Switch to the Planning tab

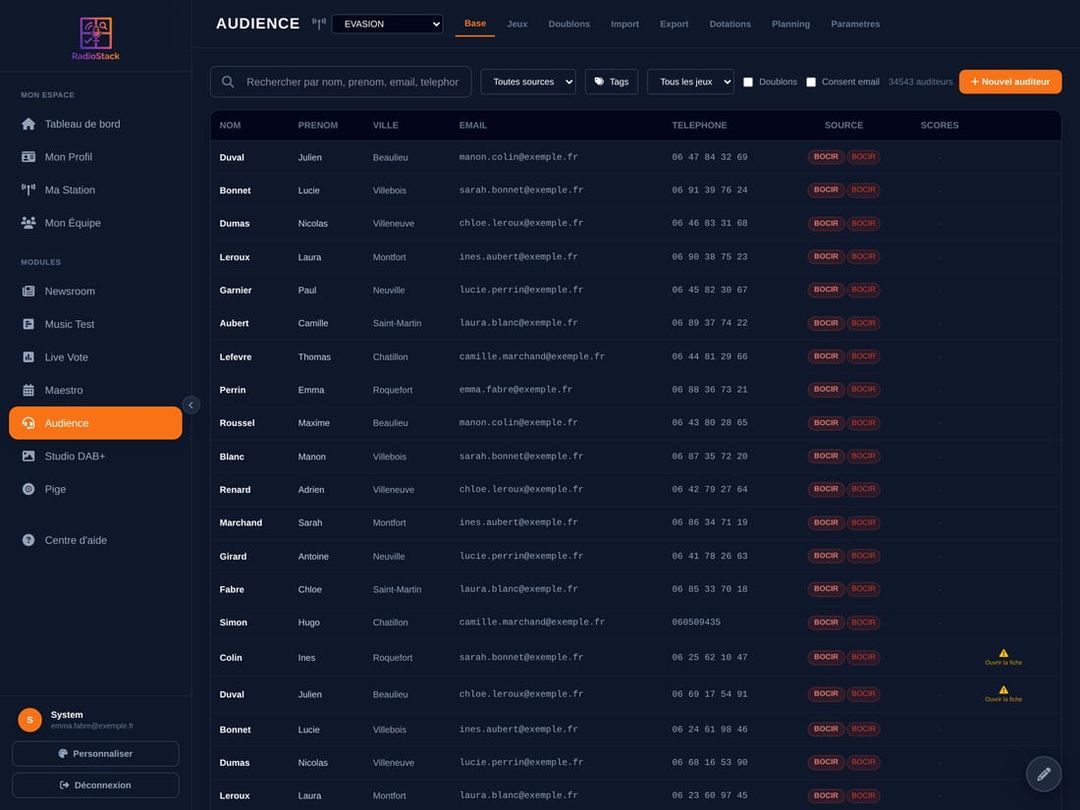pyautogui.click(x=791, y=24)
